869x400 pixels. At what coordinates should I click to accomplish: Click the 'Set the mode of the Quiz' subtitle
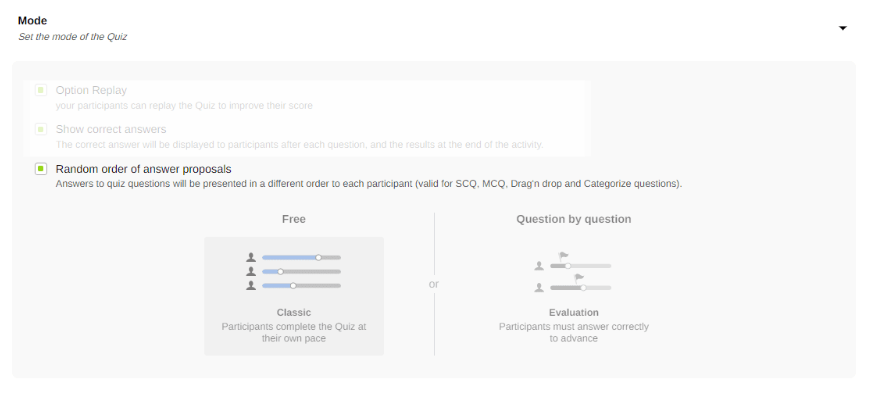pos(72,37)
